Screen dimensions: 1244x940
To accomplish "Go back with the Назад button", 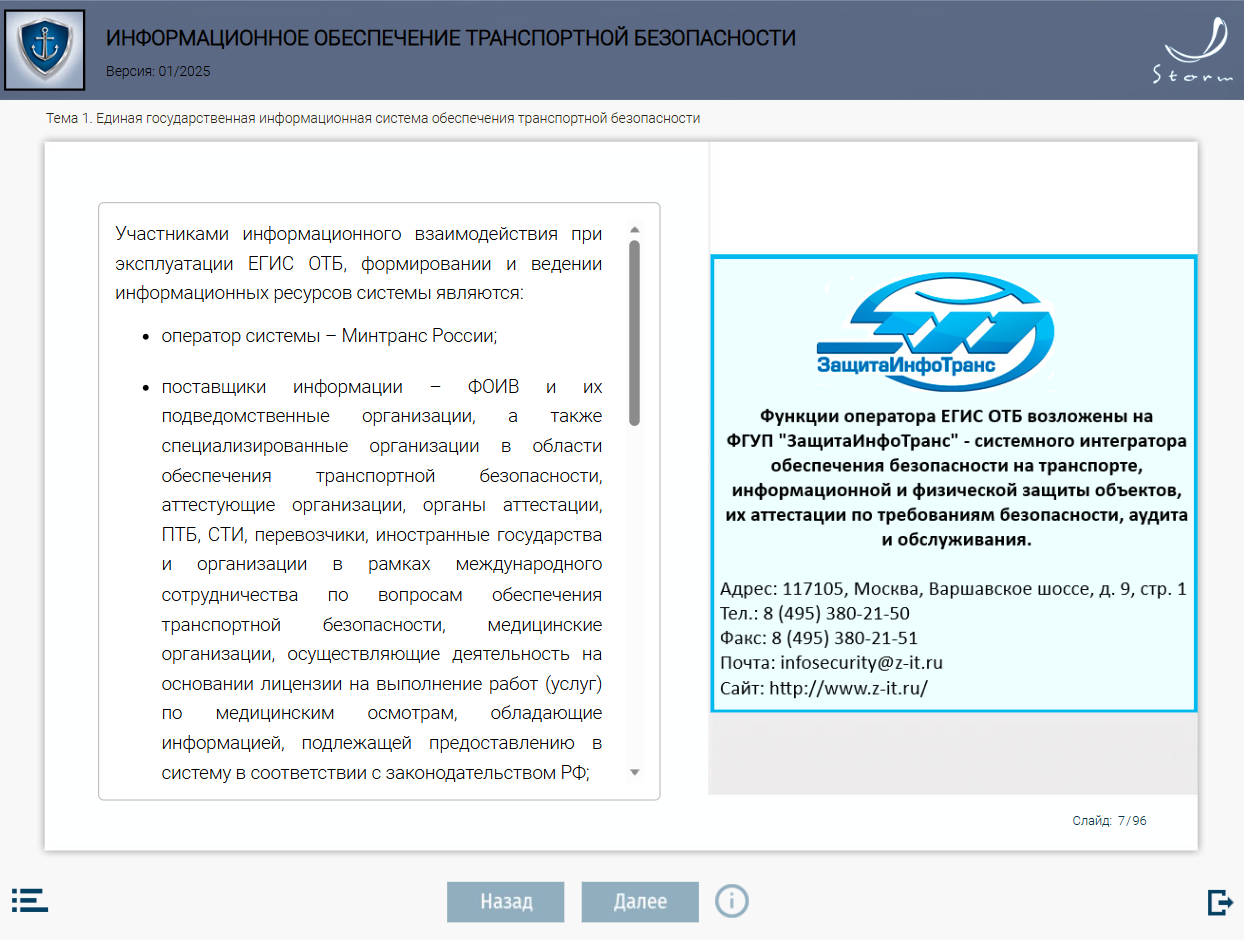I will click(506, 902).
